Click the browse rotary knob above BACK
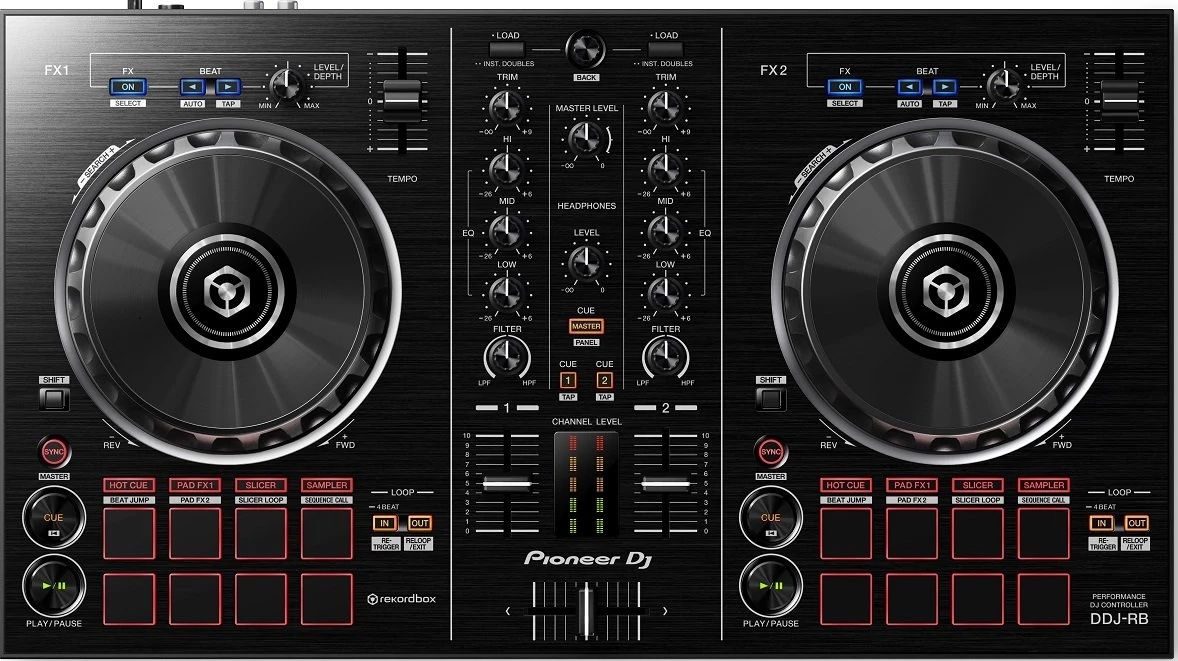Viewport: 1178px width, 661px height. tap(585, 50)
